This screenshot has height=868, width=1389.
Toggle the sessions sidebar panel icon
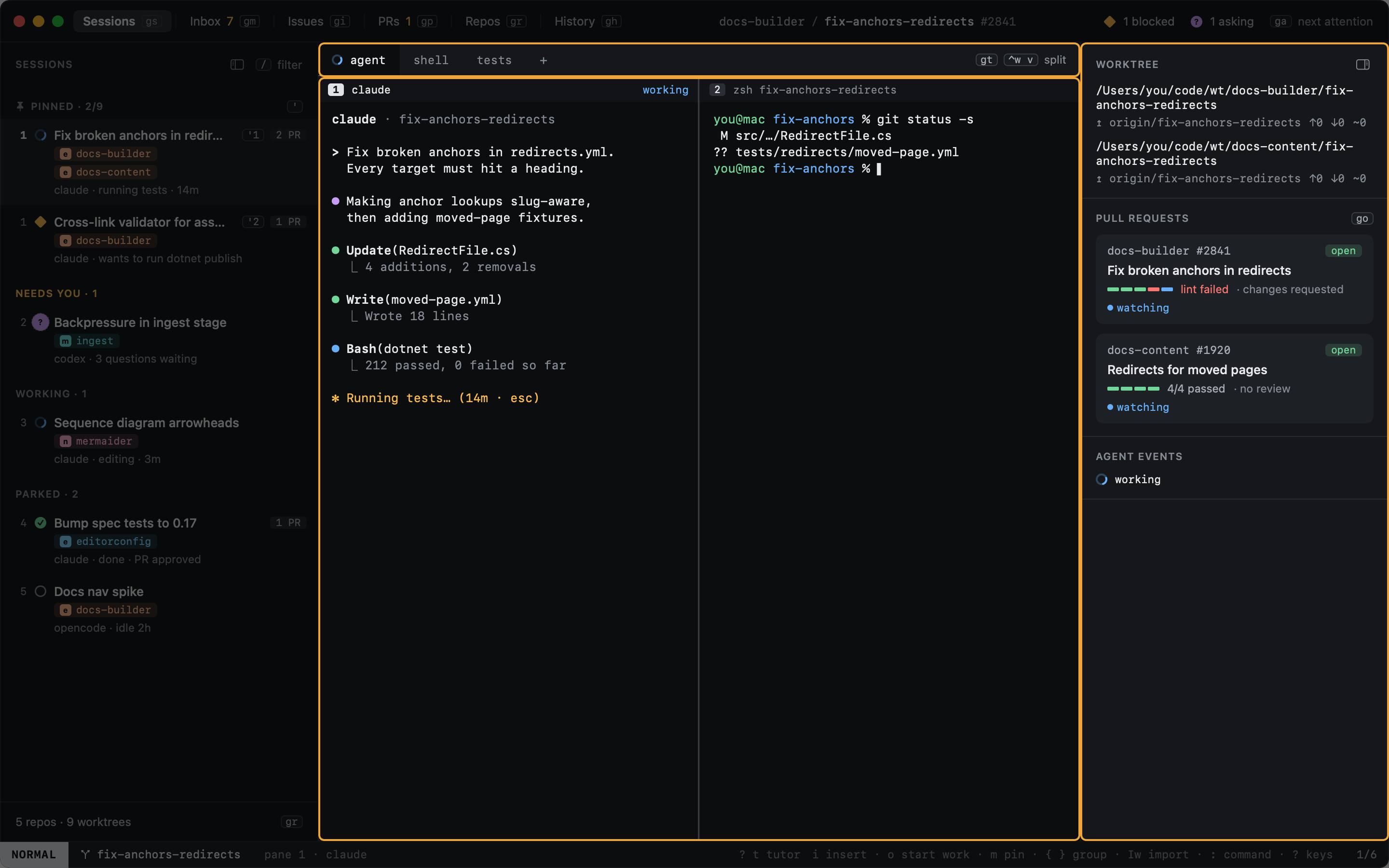tap(237, 64)
